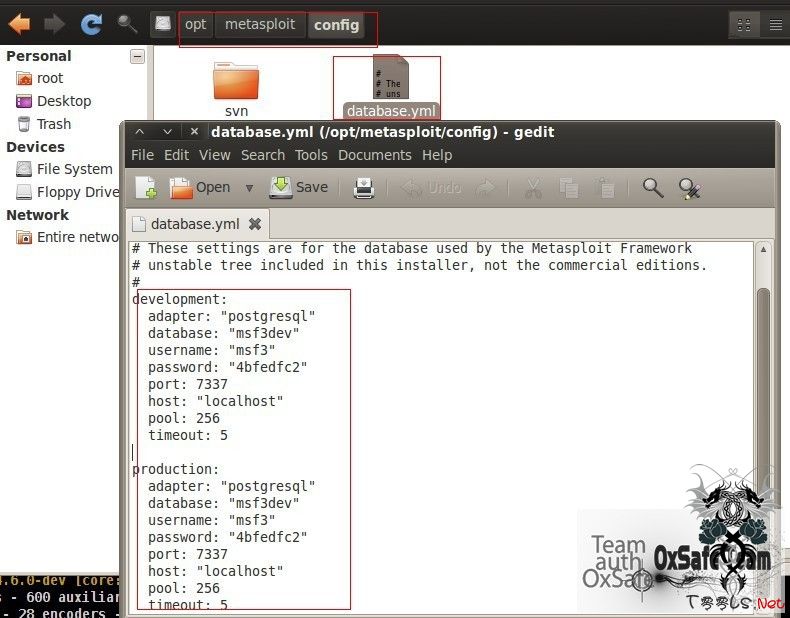Click the Open folder icon in gedit
The image size is (790, 618).
181,188
